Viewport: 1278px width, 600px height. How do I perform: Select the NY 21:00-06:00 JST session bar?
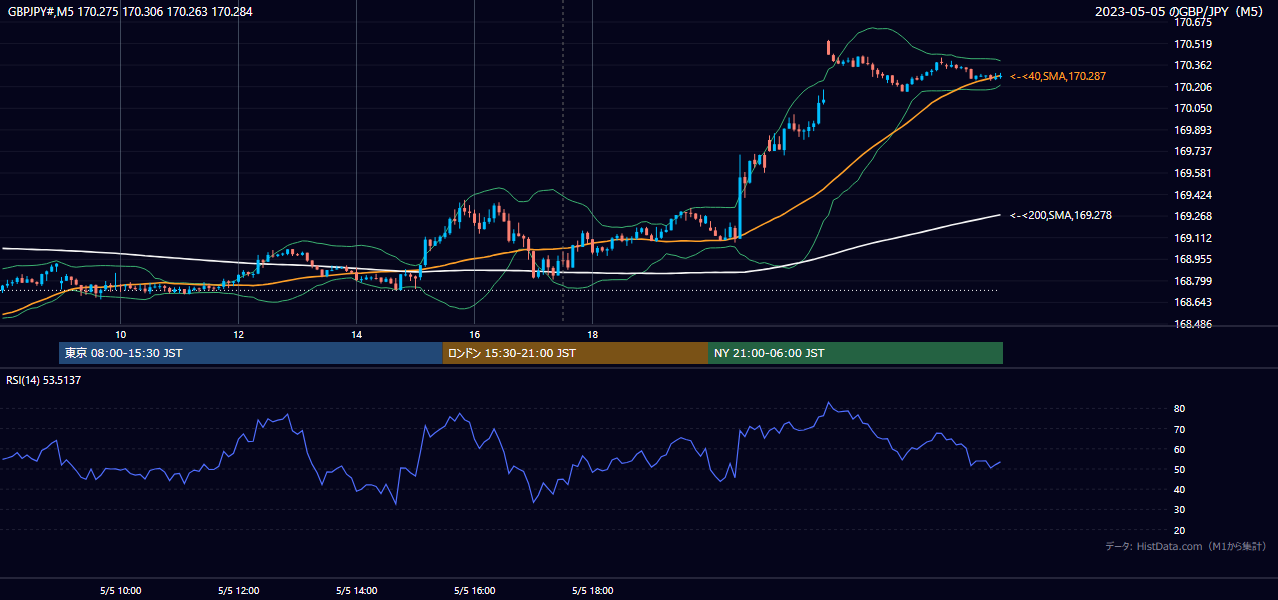(x=855, y=353)
